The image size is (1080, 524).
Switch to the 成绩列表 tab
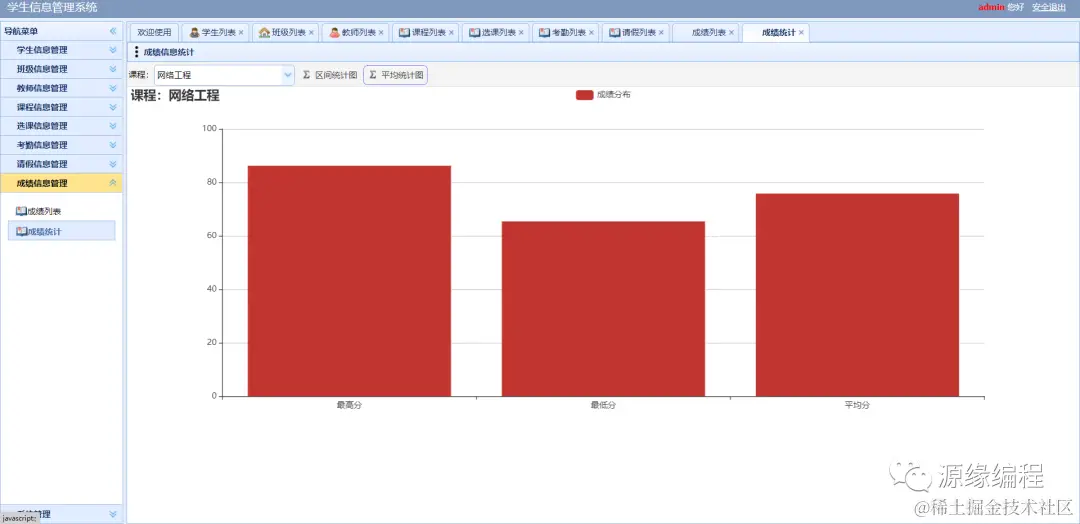(x=705, y=32)
